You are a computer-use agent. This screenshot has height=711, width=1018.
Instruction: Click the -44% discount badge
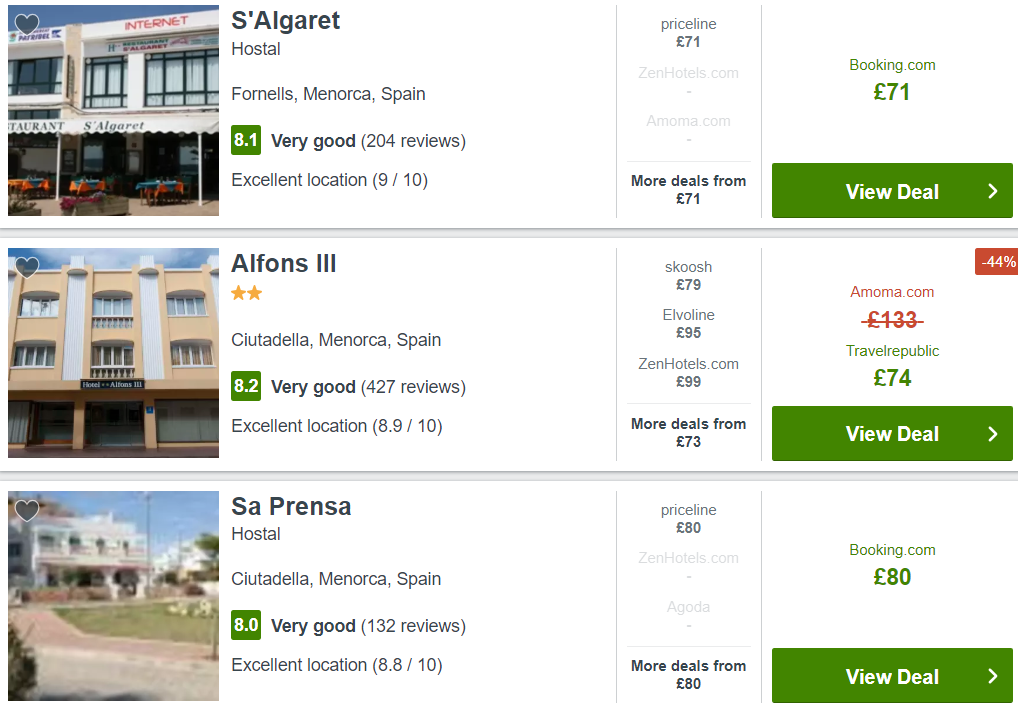997,262
